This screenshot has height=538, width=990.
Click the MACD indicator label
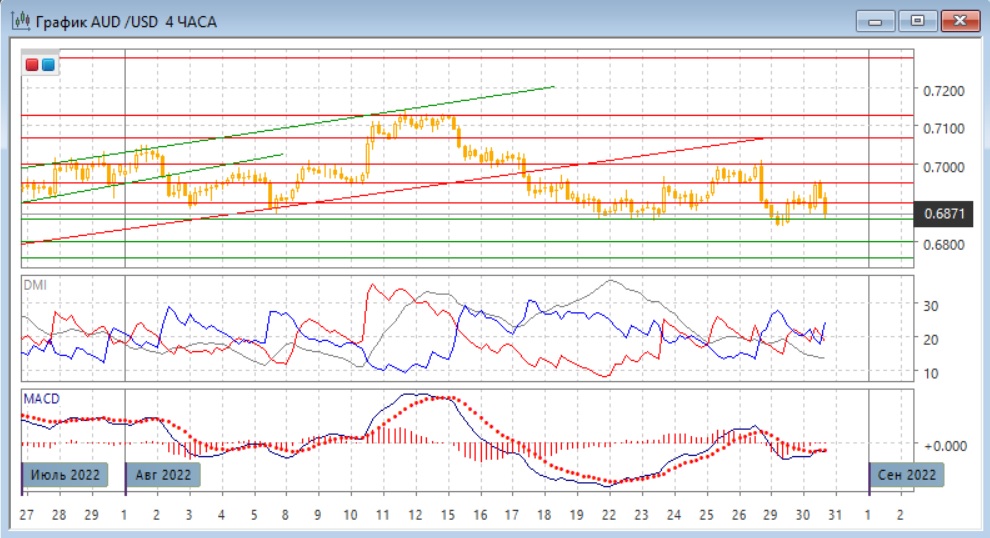41,399
